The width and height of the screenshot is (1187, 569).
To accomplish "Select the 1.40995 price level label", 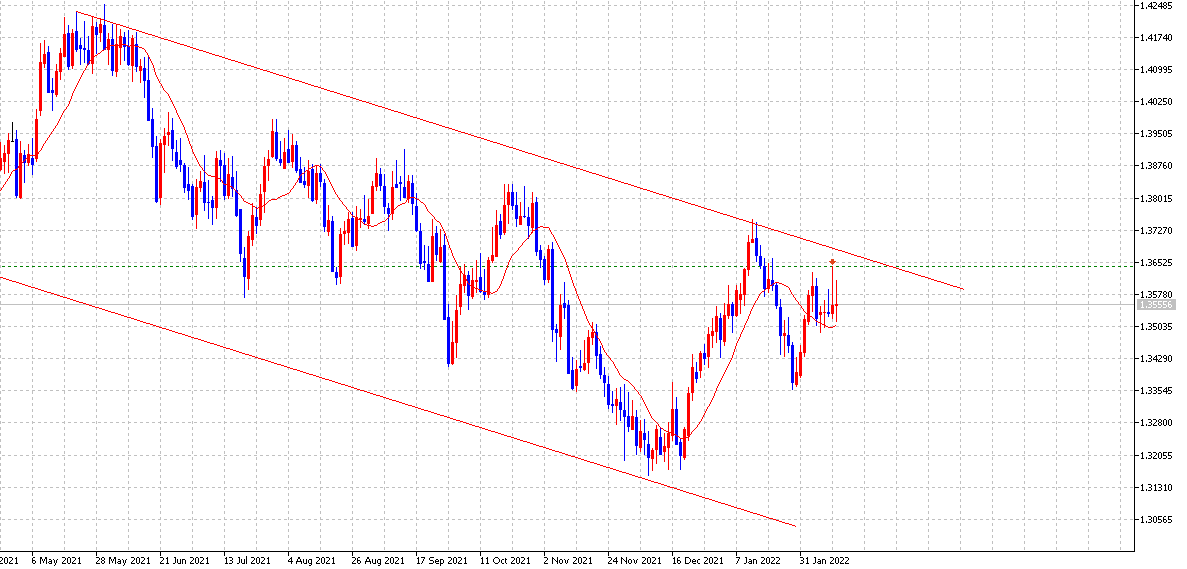I will 1157,70.
